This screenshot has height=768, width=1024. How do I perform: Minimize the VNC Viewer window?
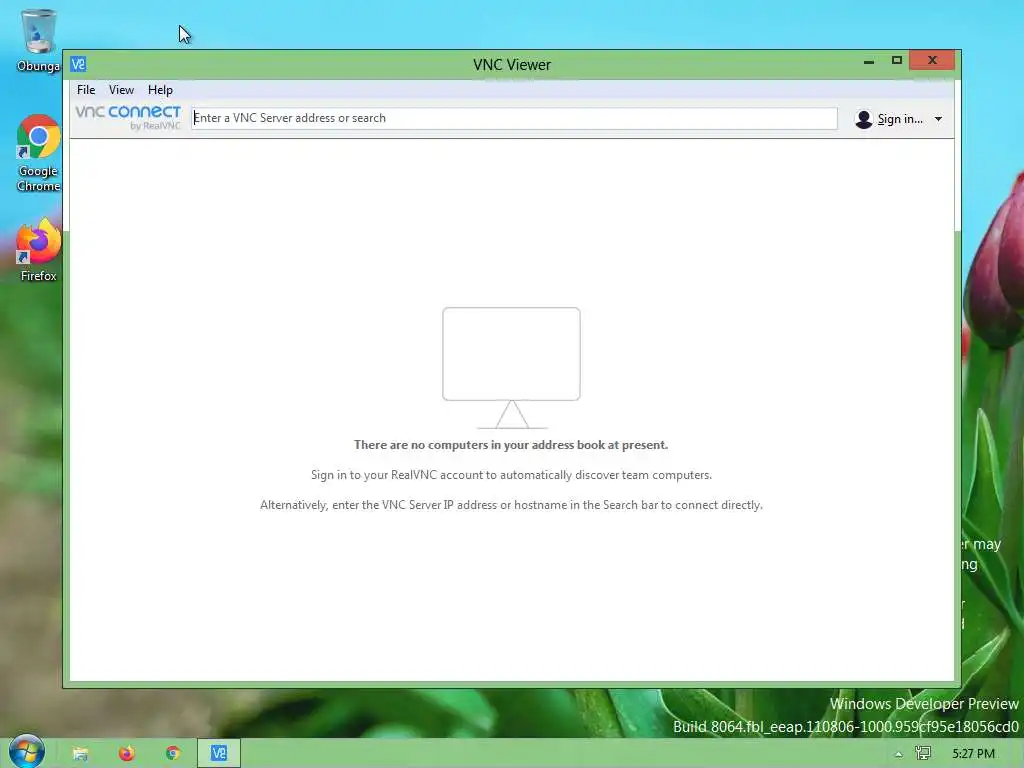pos(869,61)
